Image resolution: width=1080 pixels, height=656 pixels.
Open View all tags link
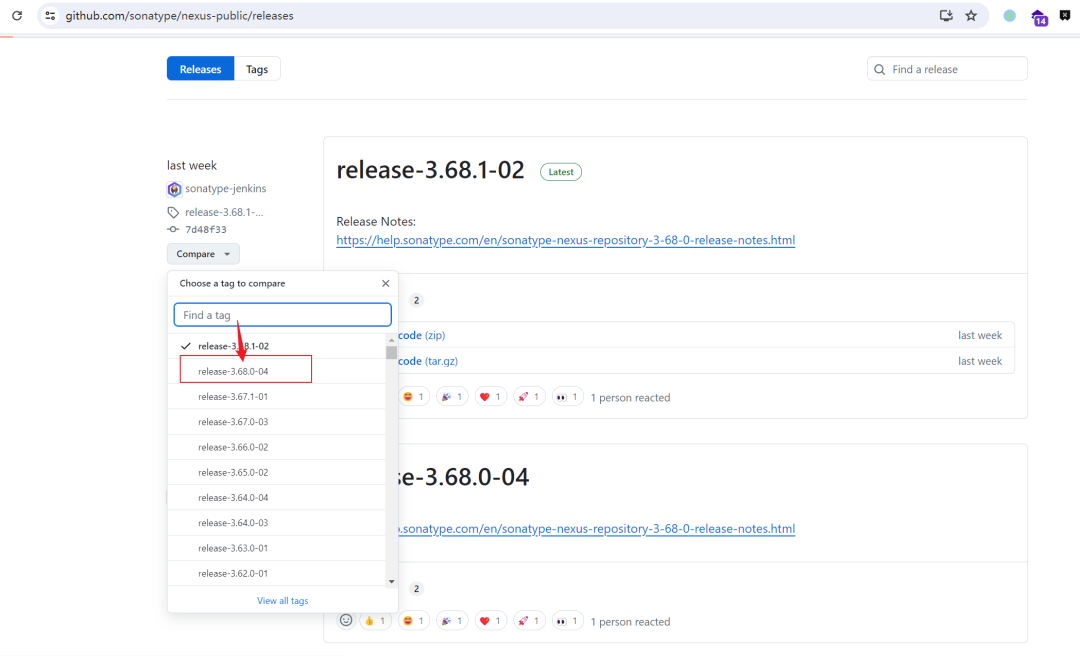point(282,601)
